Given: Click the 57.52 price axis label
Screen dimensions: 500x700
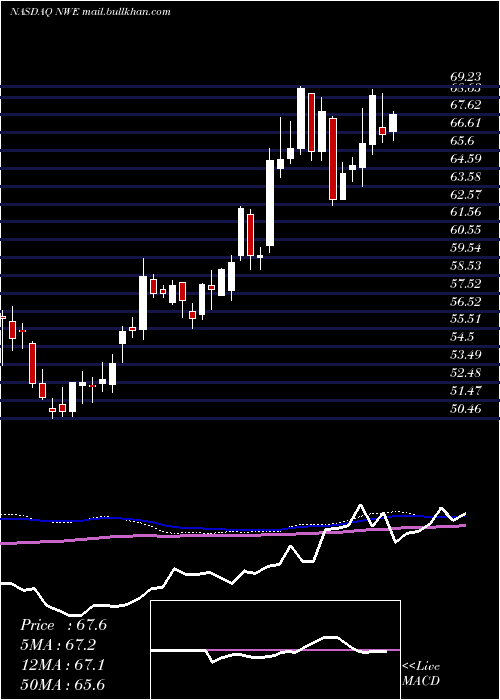Looking at the screenshot, I should click(x=466, y=283).
